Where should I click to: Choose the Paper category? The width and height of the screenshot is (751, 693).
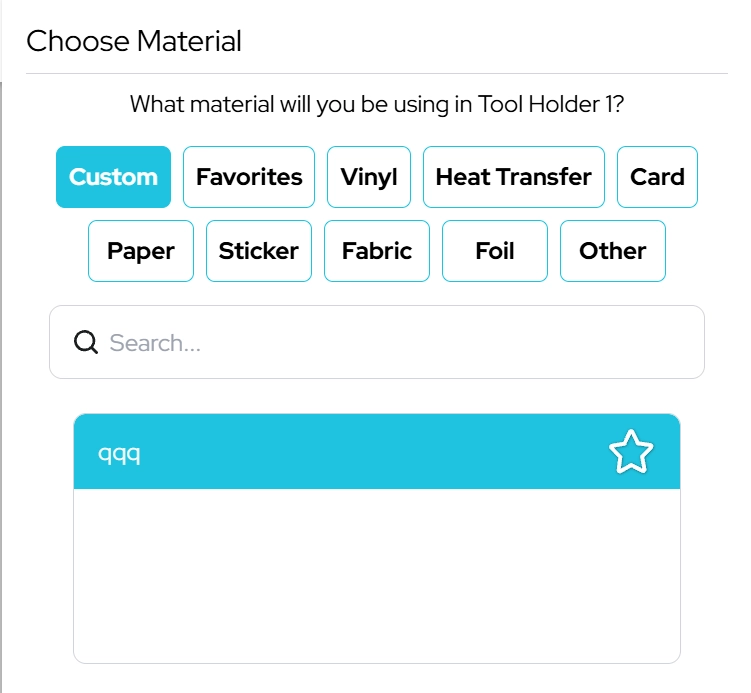[x=141, y=251]
